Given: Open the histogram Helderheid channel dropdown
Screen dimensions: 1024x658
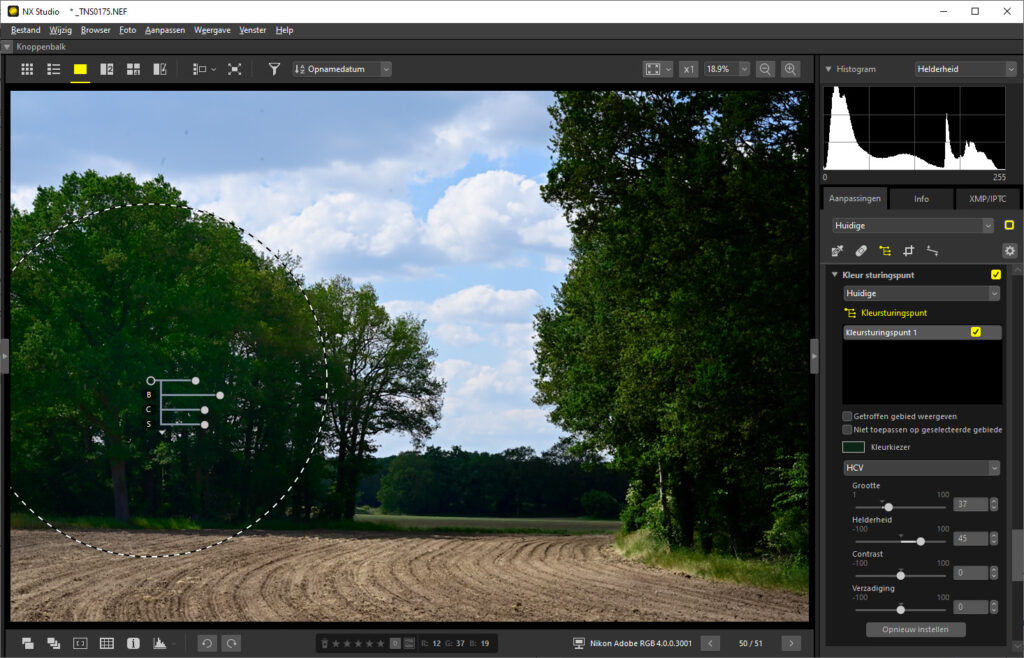Looking at the screenshot, I should (966, 69).
